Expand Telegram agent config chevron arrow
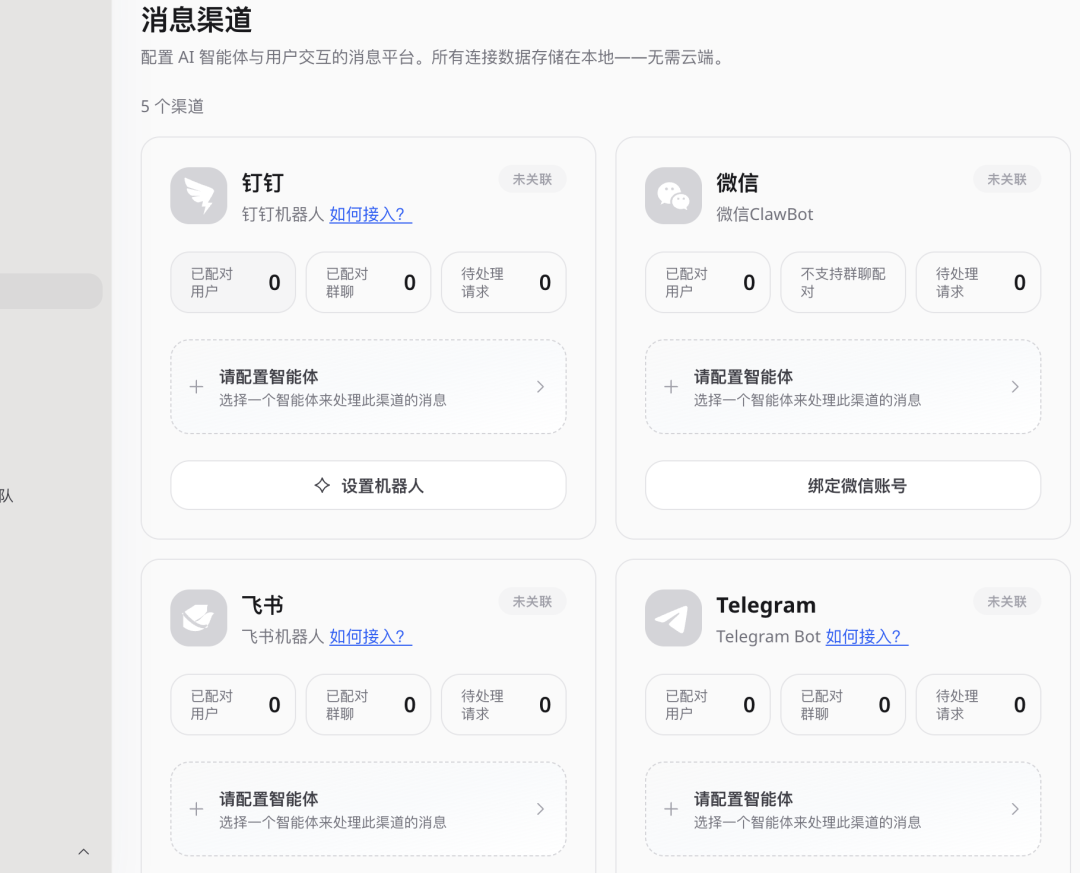This screenshot has width=1080, height=873. click(x=1015, y=809)
